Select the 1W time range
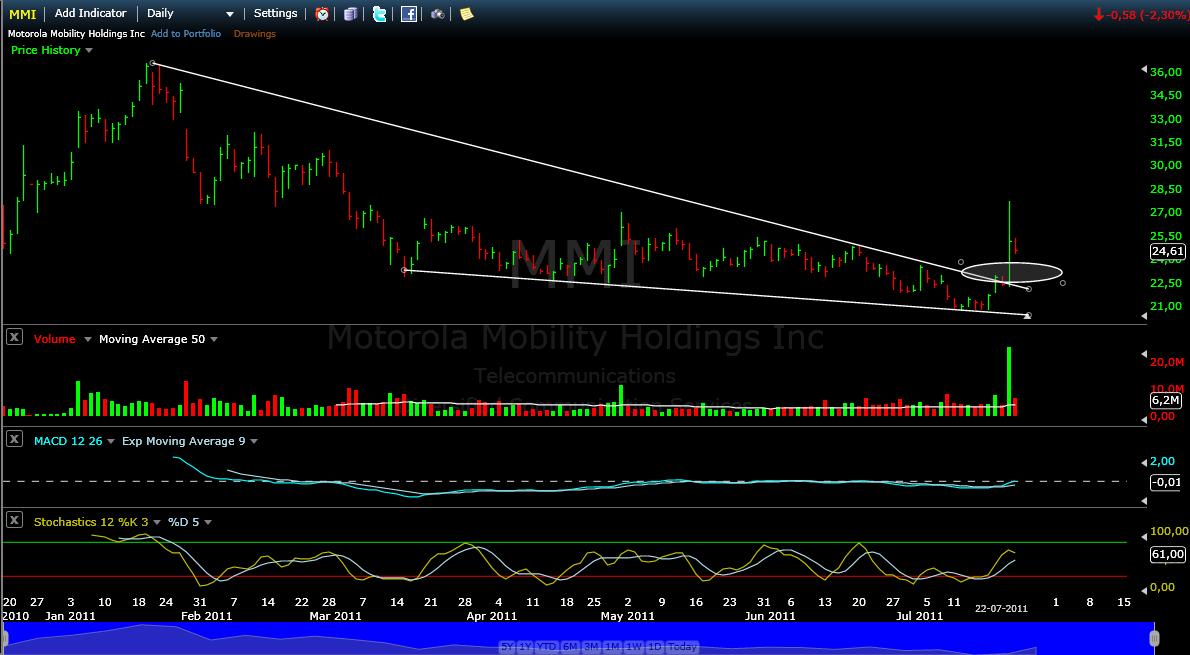The height and width of the screenshot is (655, 1190). (x=634, y=647)
